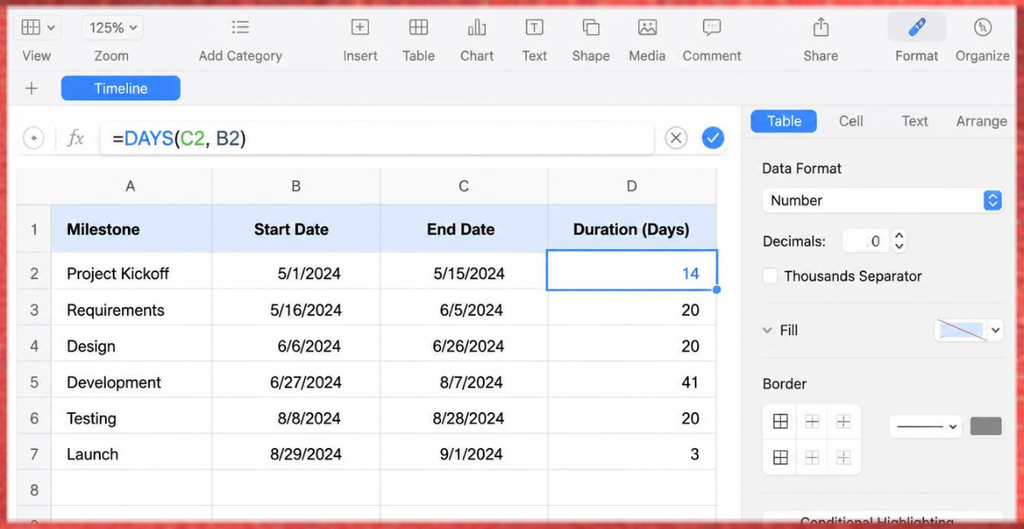Select the bottom-right border option
The height and width of the screenshot is (529, 1024).
(x=843, y=457)
